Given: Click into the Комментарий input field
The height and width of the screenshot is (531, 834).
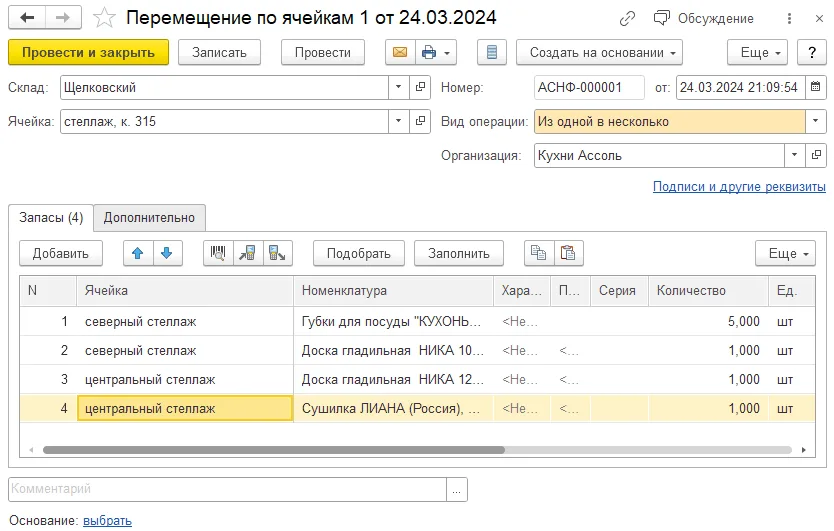Looking at the screenshot, I should coord(227,489).
